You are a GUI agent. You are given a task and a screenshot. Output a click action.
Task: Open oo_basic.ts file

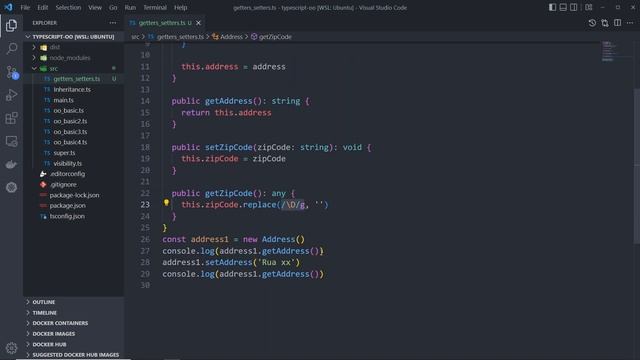point(73,111)
